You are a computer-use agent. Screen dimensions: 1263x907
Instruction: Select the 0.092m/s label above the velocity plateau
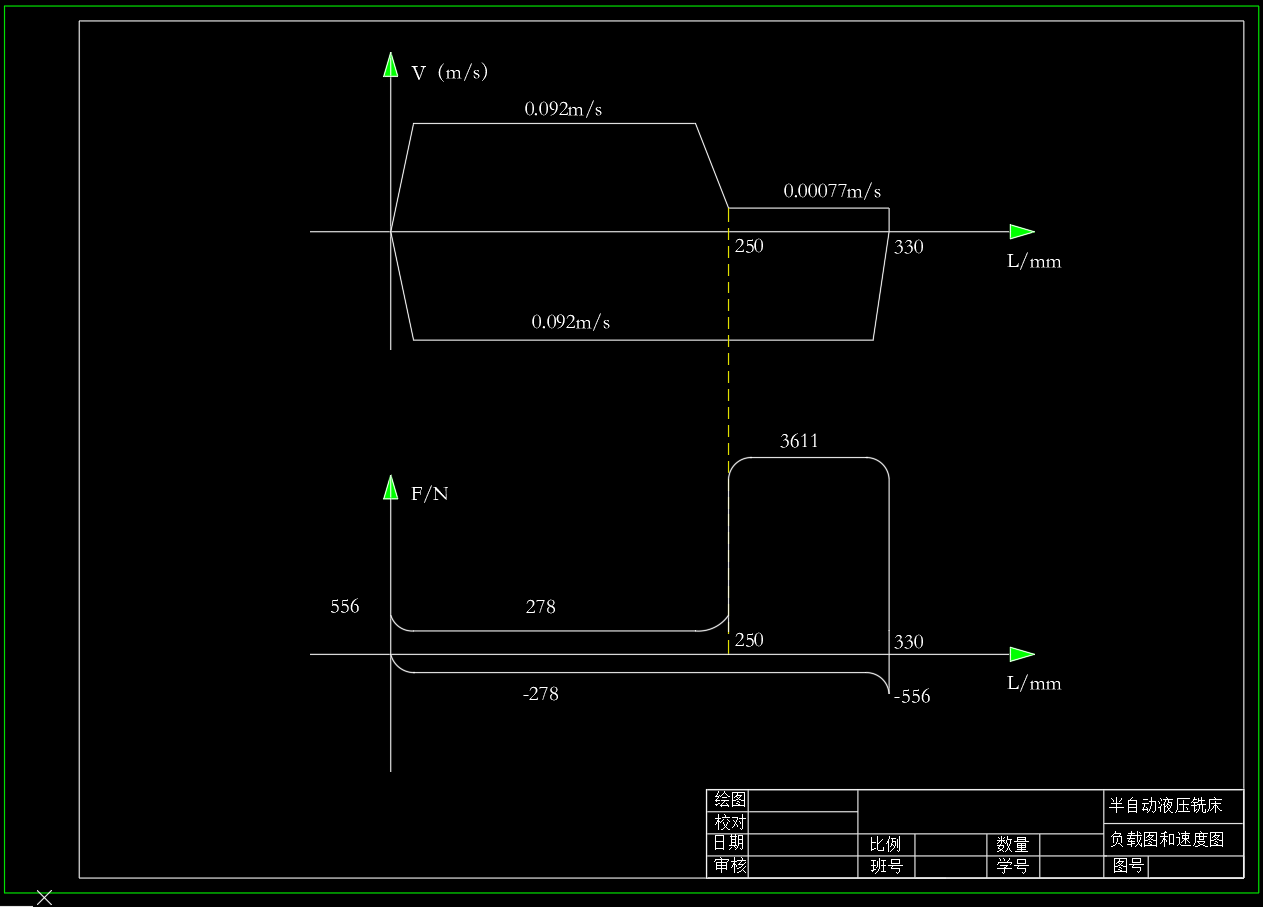coord(563,109)
